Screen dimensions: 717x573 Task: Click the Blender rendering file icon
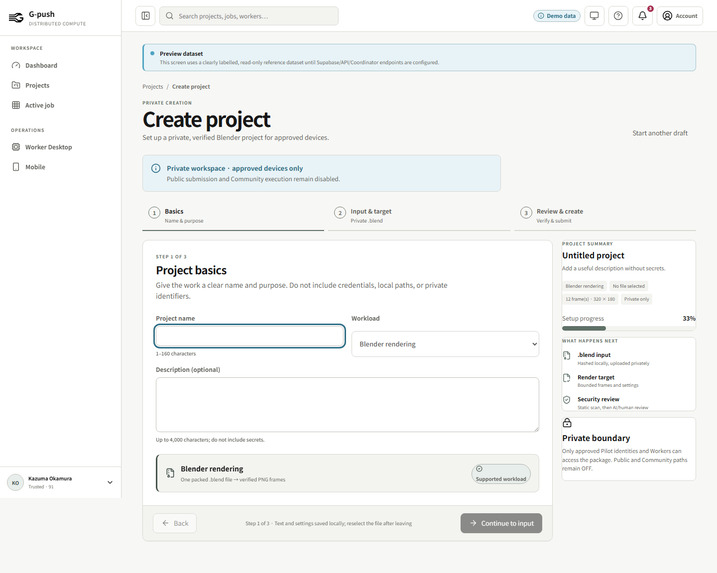coord(170,473)
